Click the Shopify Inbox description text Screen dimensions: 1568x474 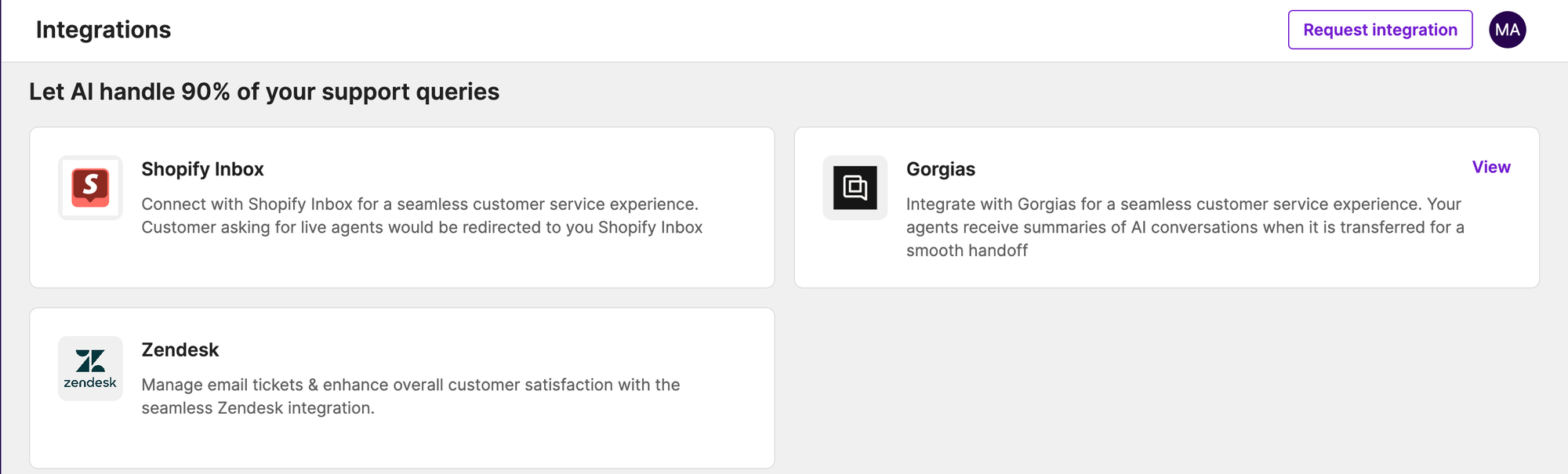click(x=422, y=215)
